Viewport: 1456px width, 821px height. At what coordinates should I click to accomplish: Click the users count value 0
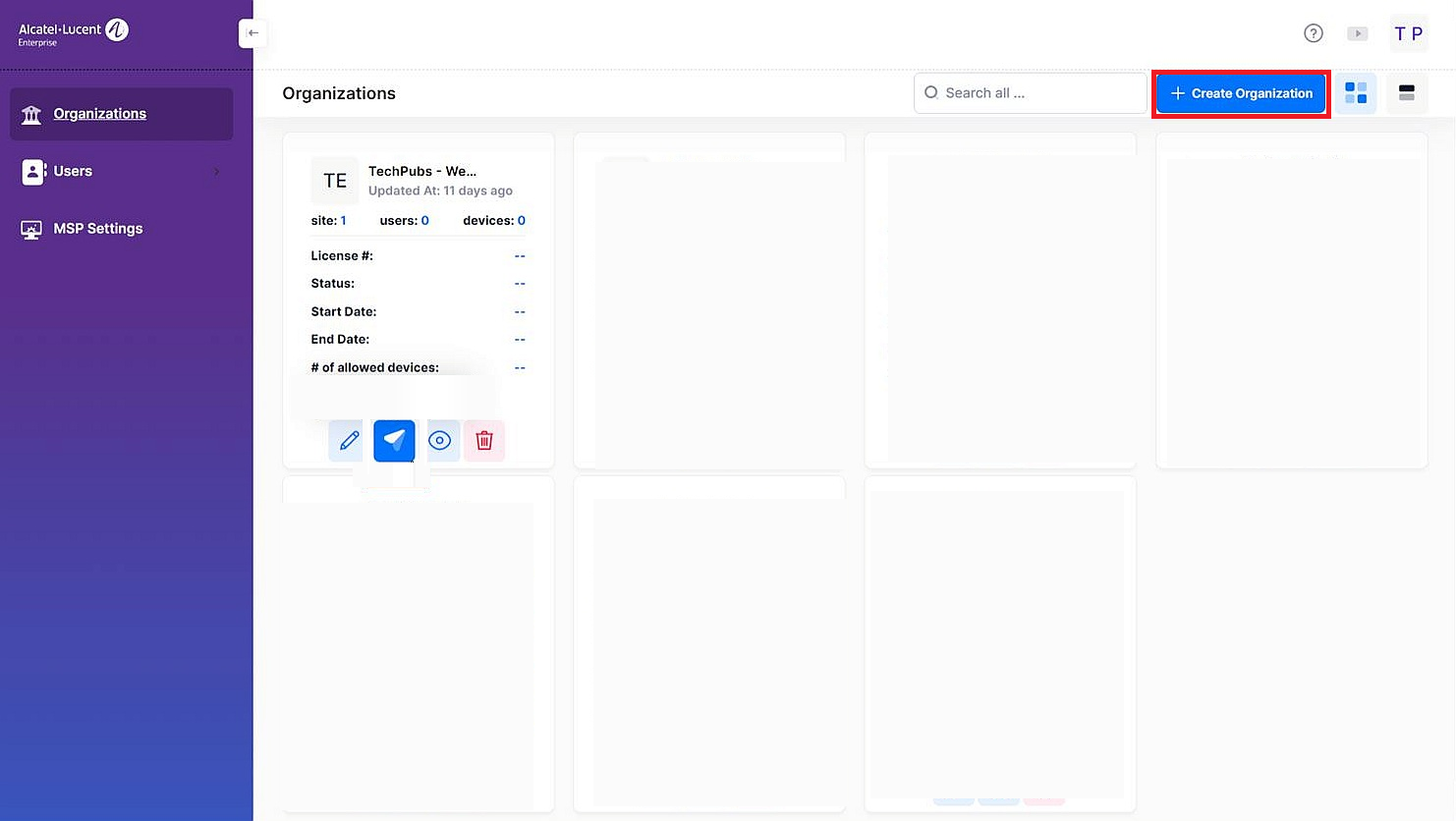tap(425, 221)
